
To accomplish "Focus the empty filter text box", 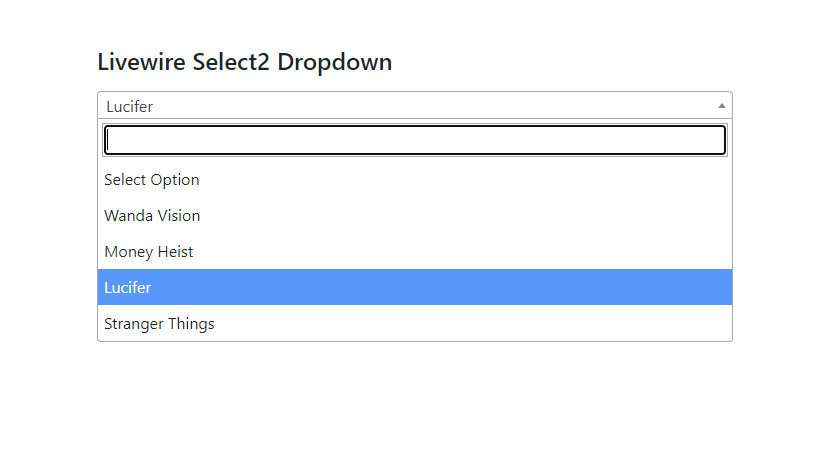I will 415,140.
